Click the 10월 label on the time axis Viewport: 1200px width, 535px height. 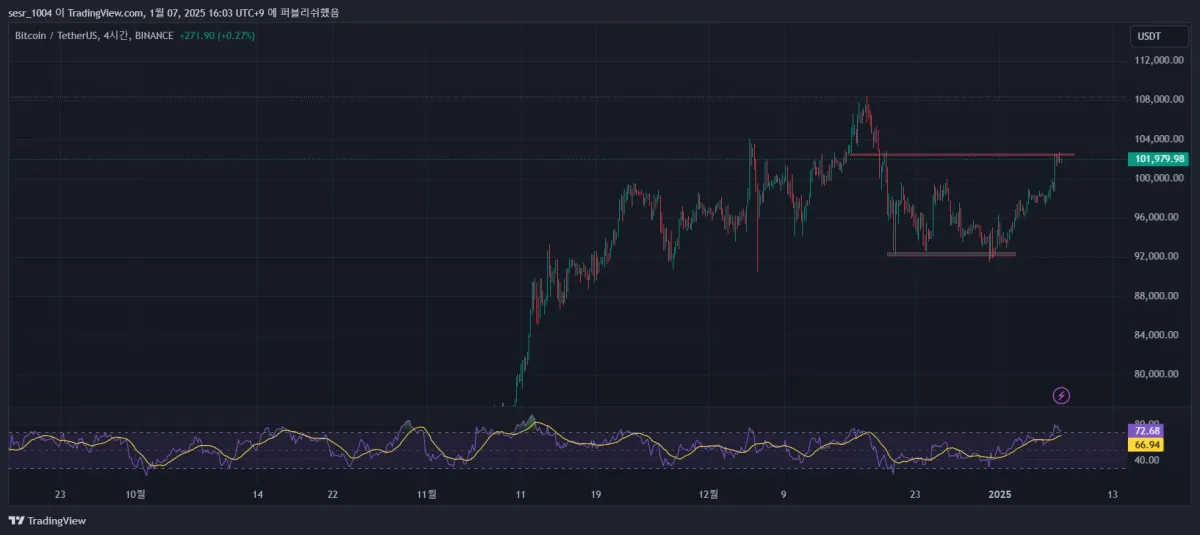point(135,494)
